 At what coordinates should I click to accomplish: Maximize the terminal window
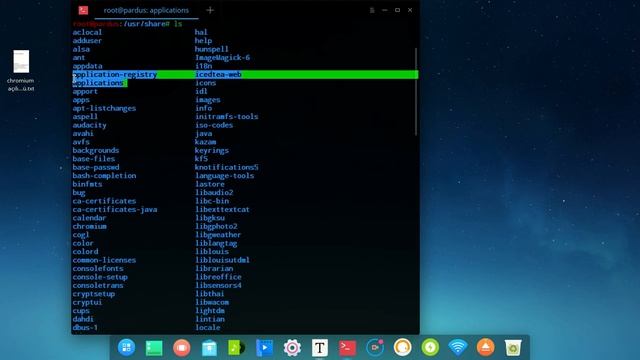pos(397,10)
